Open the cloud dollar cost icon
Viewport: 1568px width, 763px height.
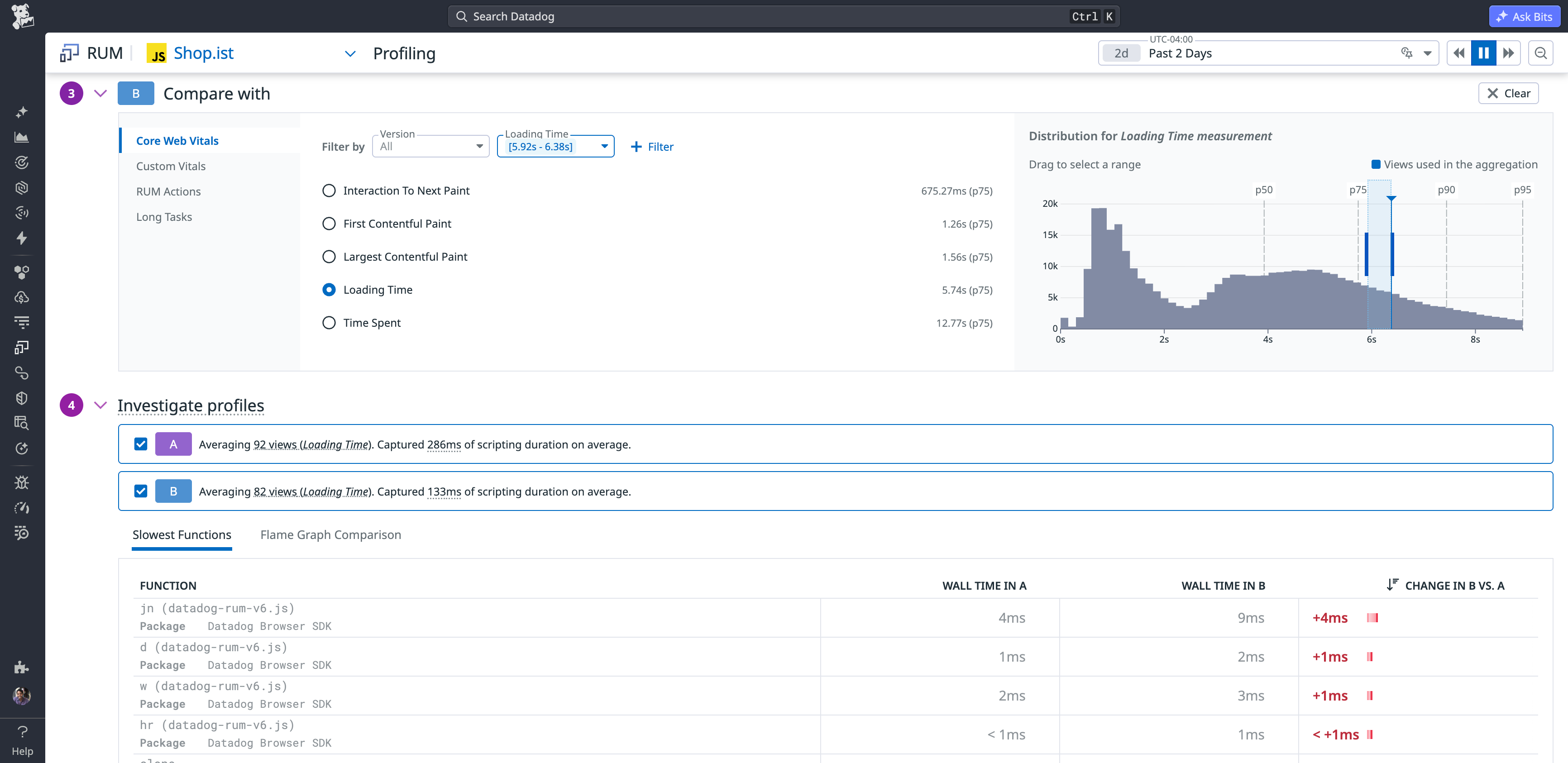pos(22,297)
